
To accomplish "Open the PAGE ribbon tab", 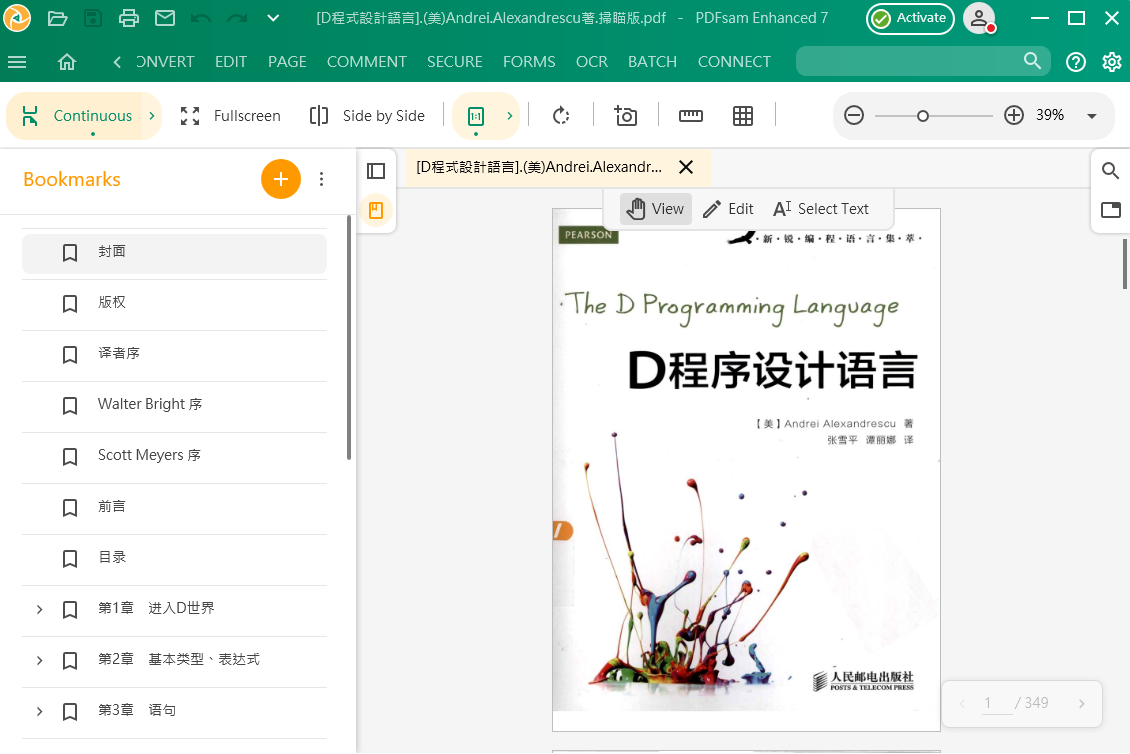I will click(x=287, y=62).
